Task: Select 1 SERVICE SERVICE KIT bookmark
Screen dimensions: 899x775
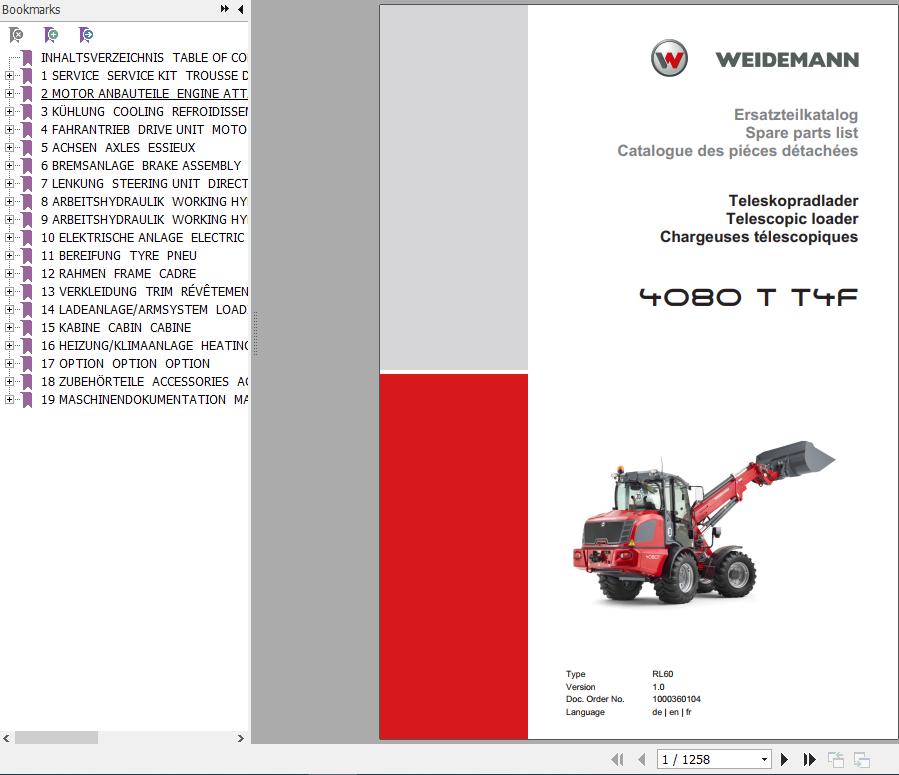Action: 144,76
